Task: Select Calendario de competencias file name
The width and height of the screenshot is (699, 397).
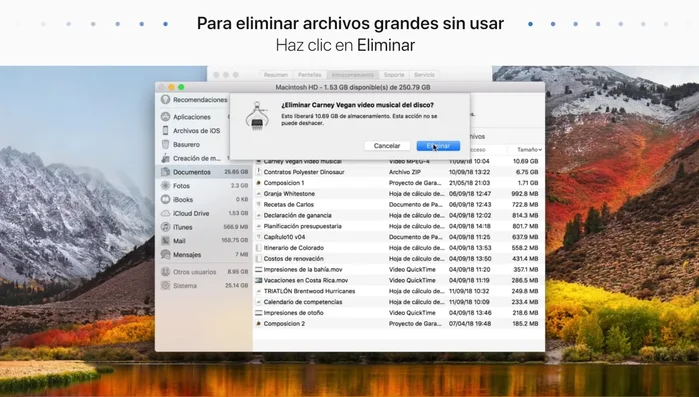Action: pos(303,302)
